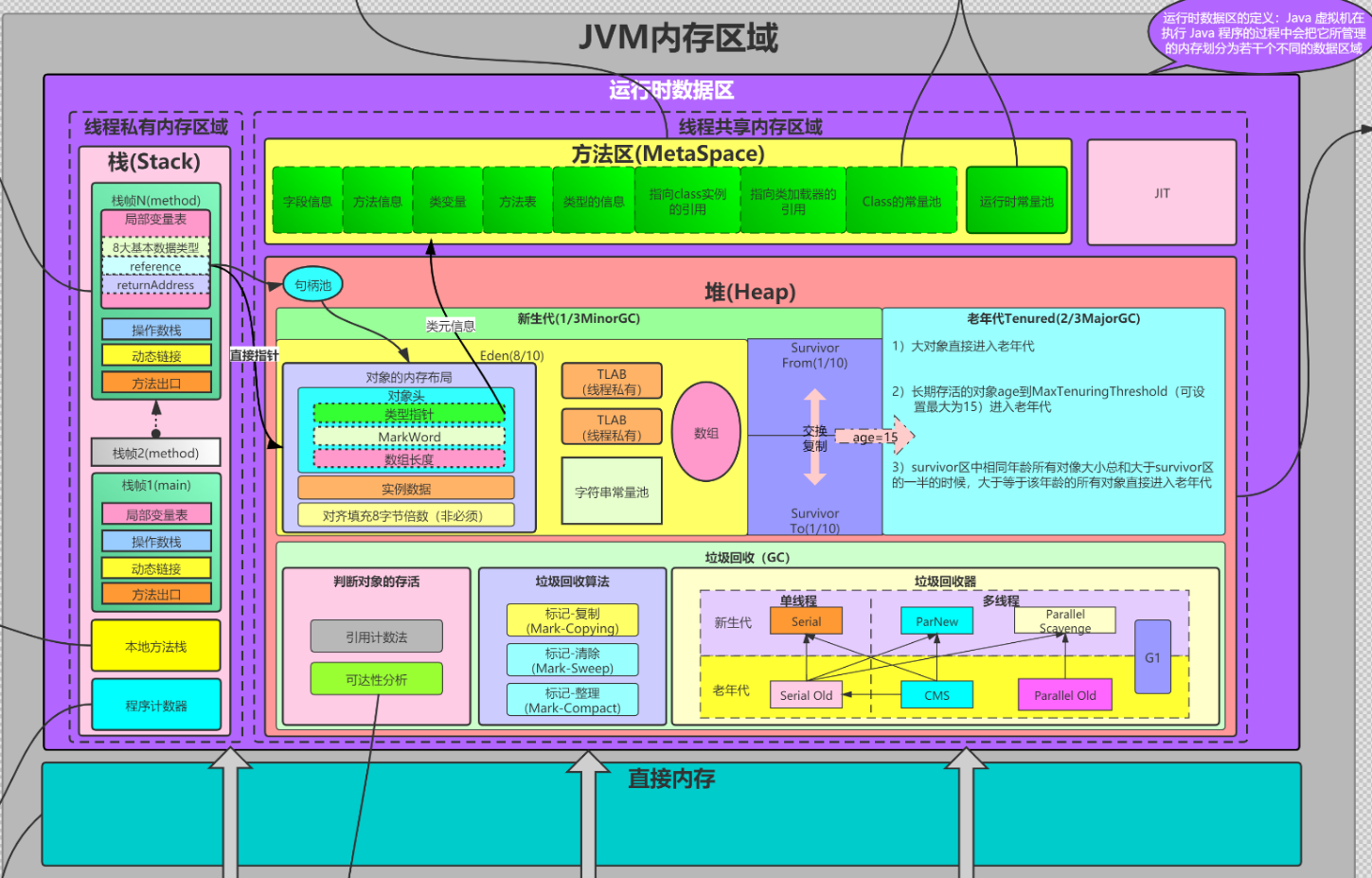Select the 指向class实例的引用 box
The image size is (1372, 878).
[687, 201]
